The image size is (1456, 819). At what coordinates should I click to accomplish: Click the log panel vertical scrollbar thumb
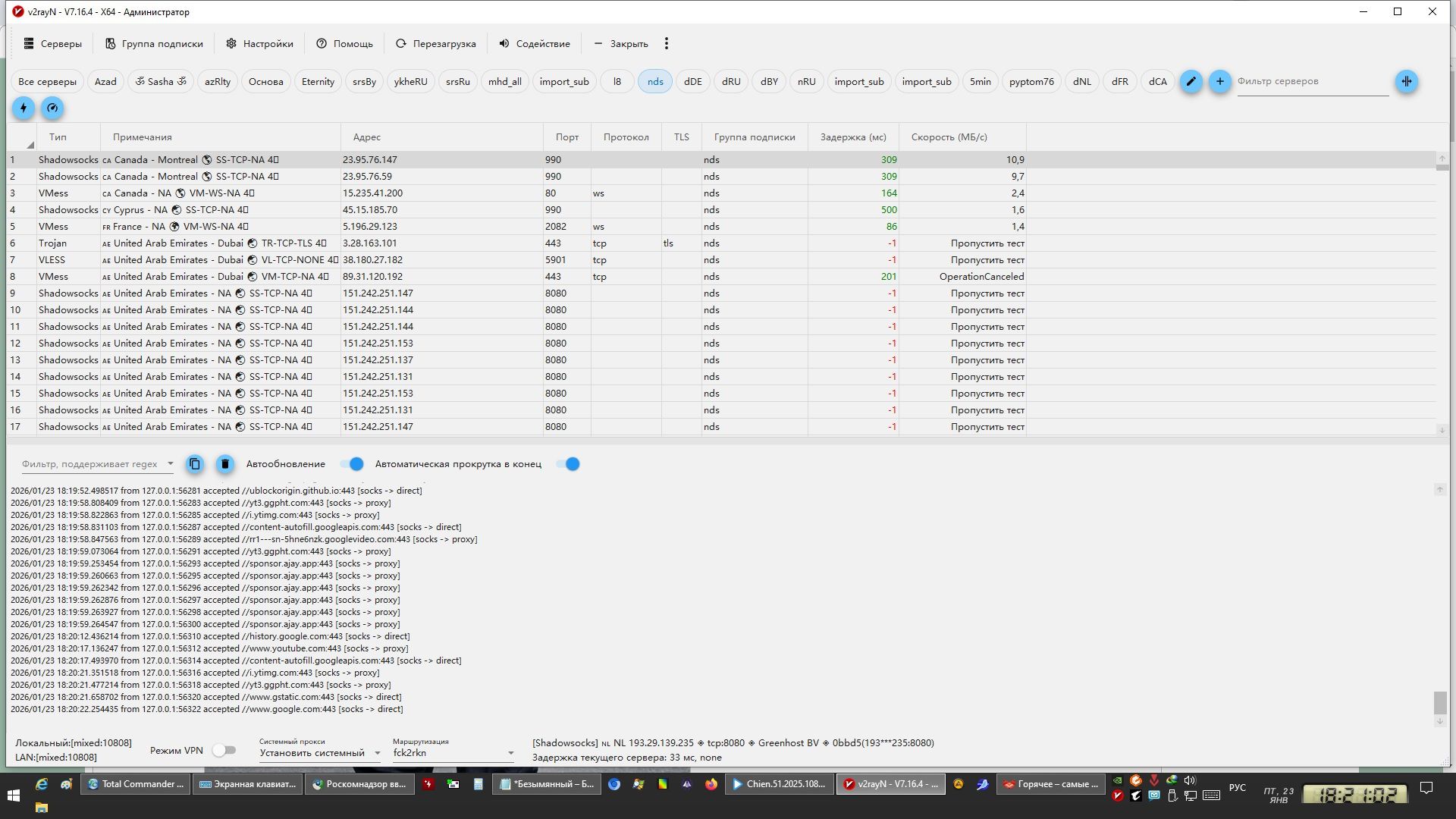point(1439,702)
